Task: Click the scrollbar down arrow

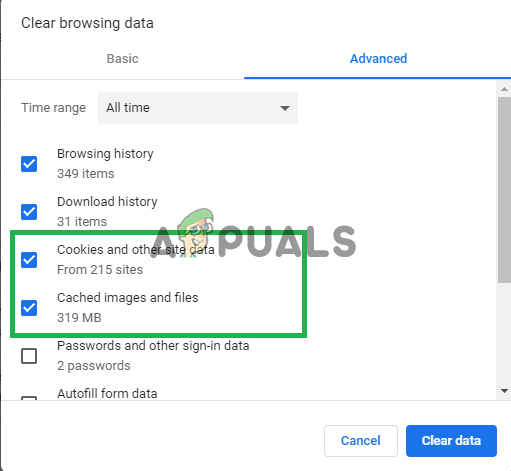Action: pyautogui.click(x=504, y=391)
